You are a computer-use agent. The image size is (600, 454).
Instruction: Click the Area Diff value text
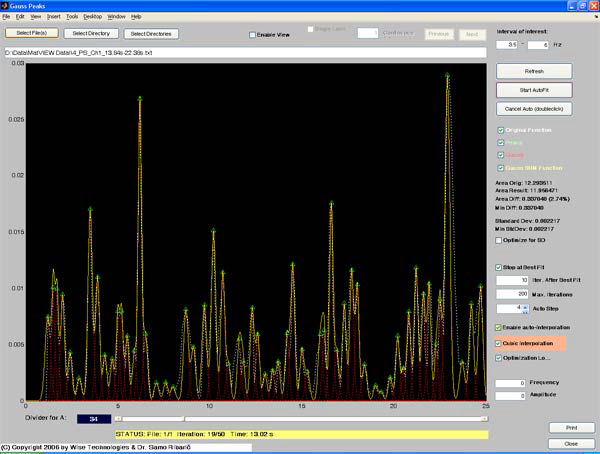tap(533, 199)
